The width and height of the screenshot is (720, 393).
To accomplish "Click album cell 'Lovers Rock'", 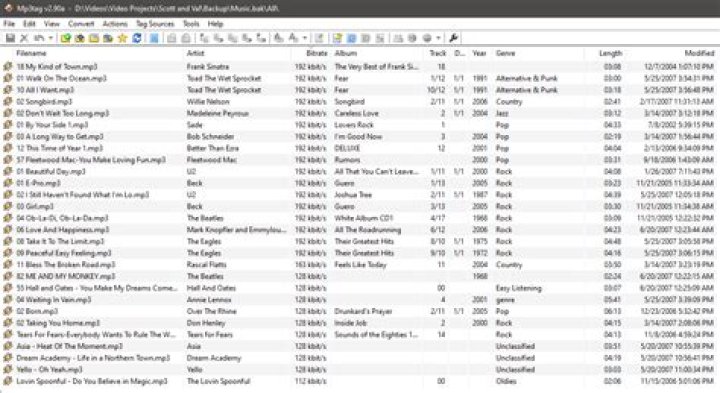I will [354, 125].
